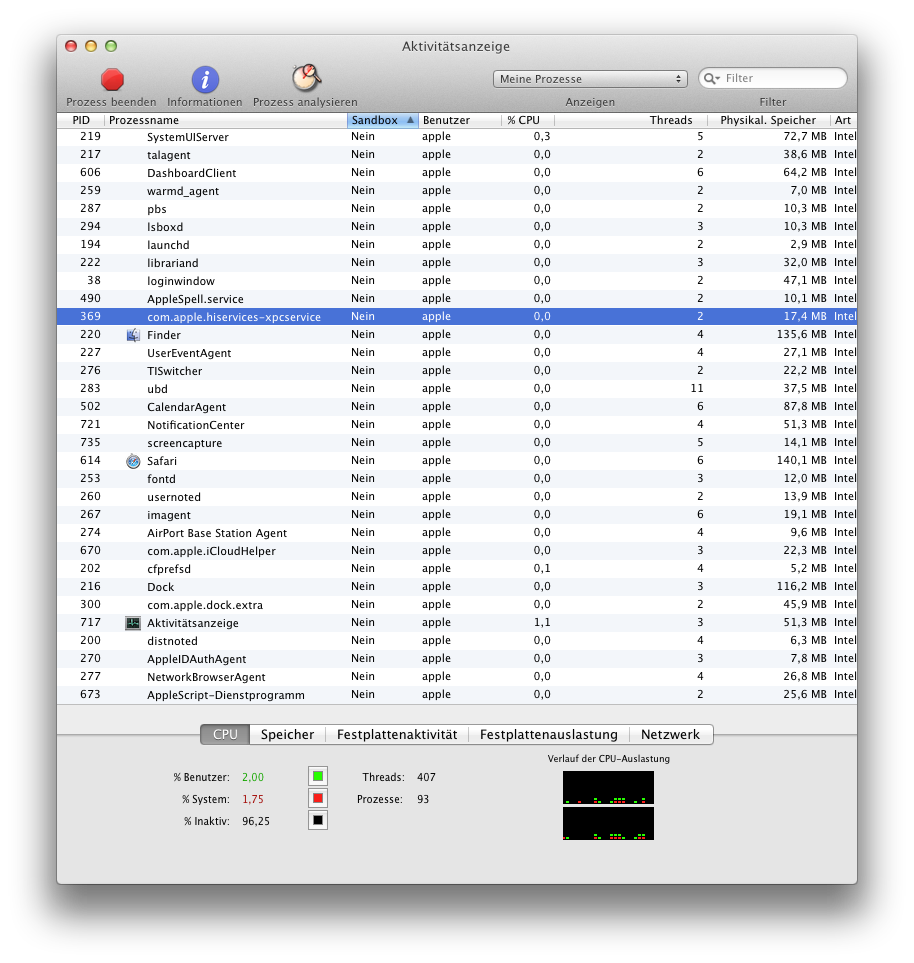Sort by the Benutzer column header

[460, 120]
